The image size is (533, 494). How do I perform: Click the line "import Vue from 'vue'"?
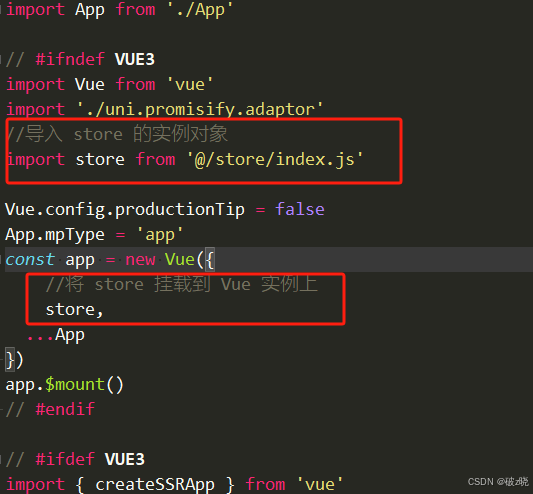pos(109,85)
